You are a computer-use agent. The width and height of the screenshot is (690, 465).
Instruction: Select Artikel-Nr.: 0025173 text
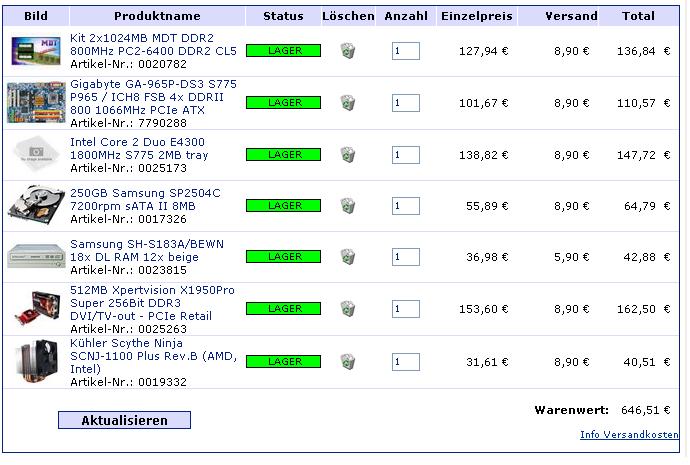tap(128, 168)
